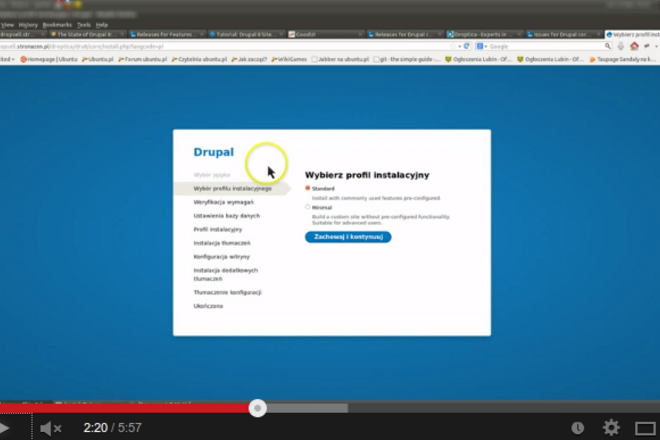Click the Weryfikacja wymagań step
Screen dimensions: 660x440
[224, 202]
